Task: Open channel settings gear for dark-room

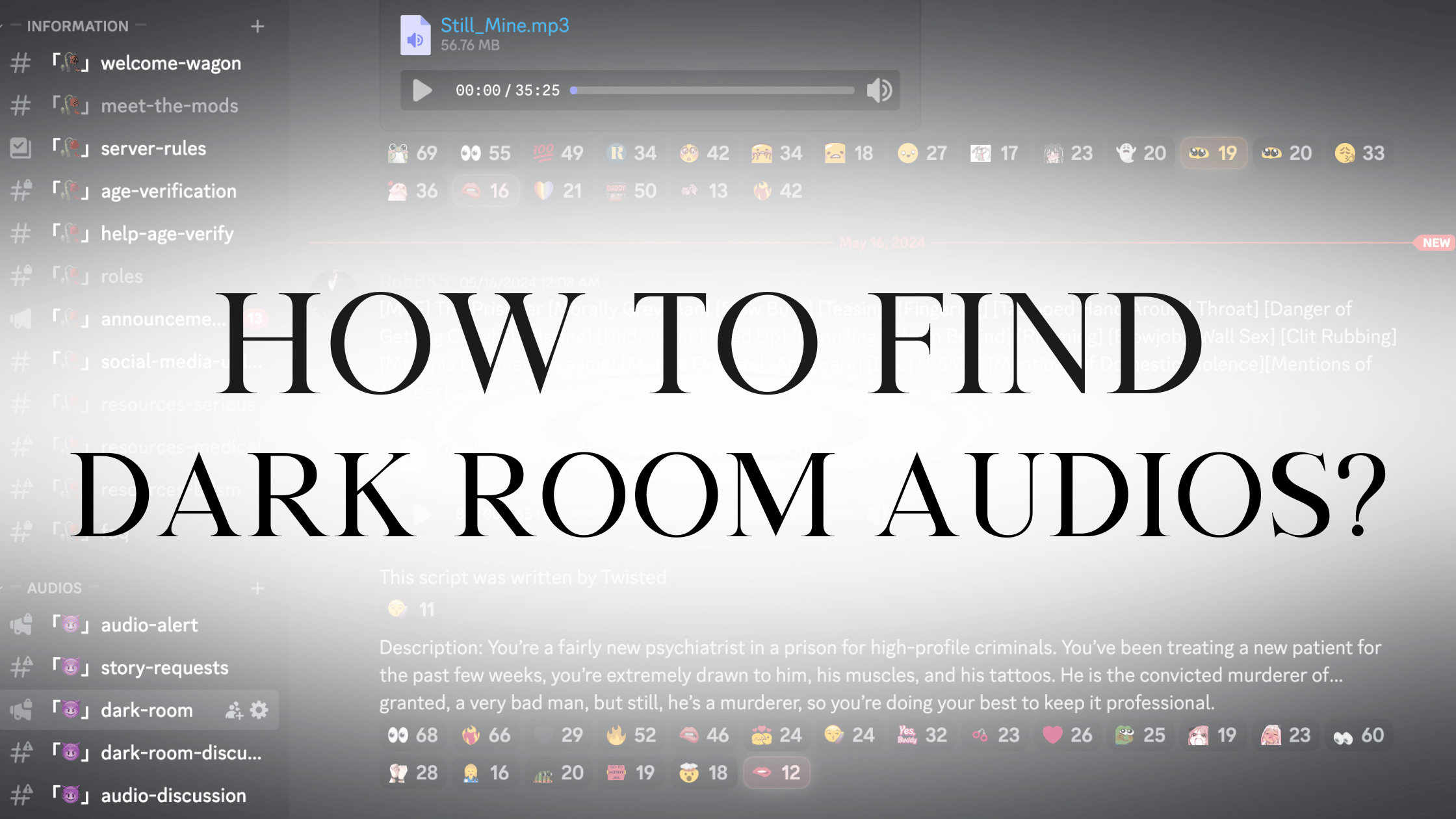Action: point(258,710)
